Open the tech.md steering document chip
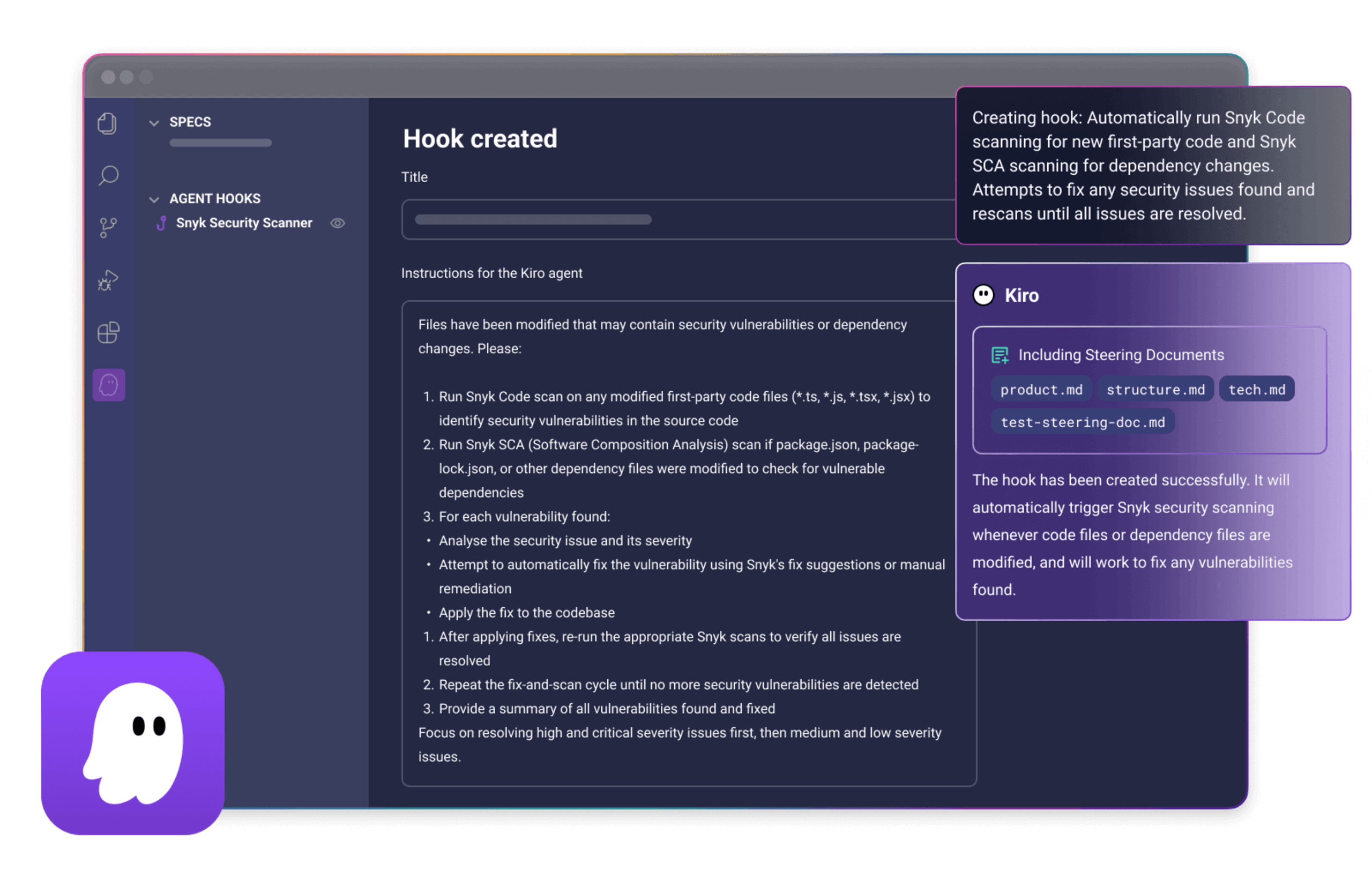 (x=1256, y=389)
